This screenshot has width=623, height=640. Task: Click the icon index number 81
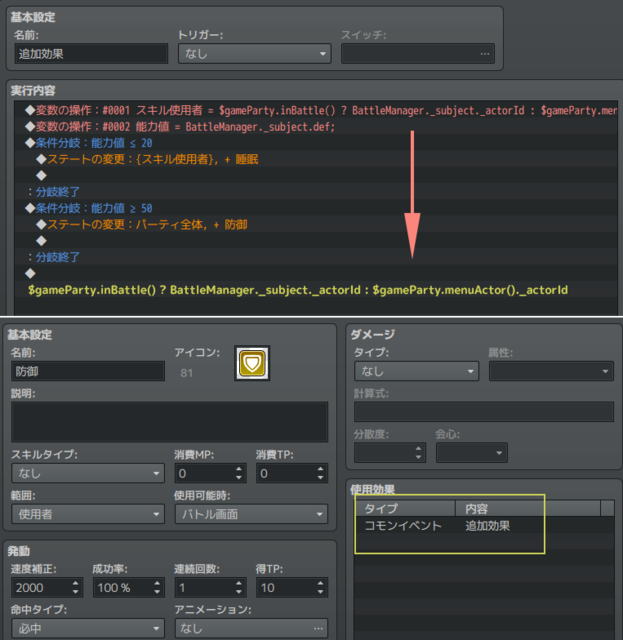[187, 373]
